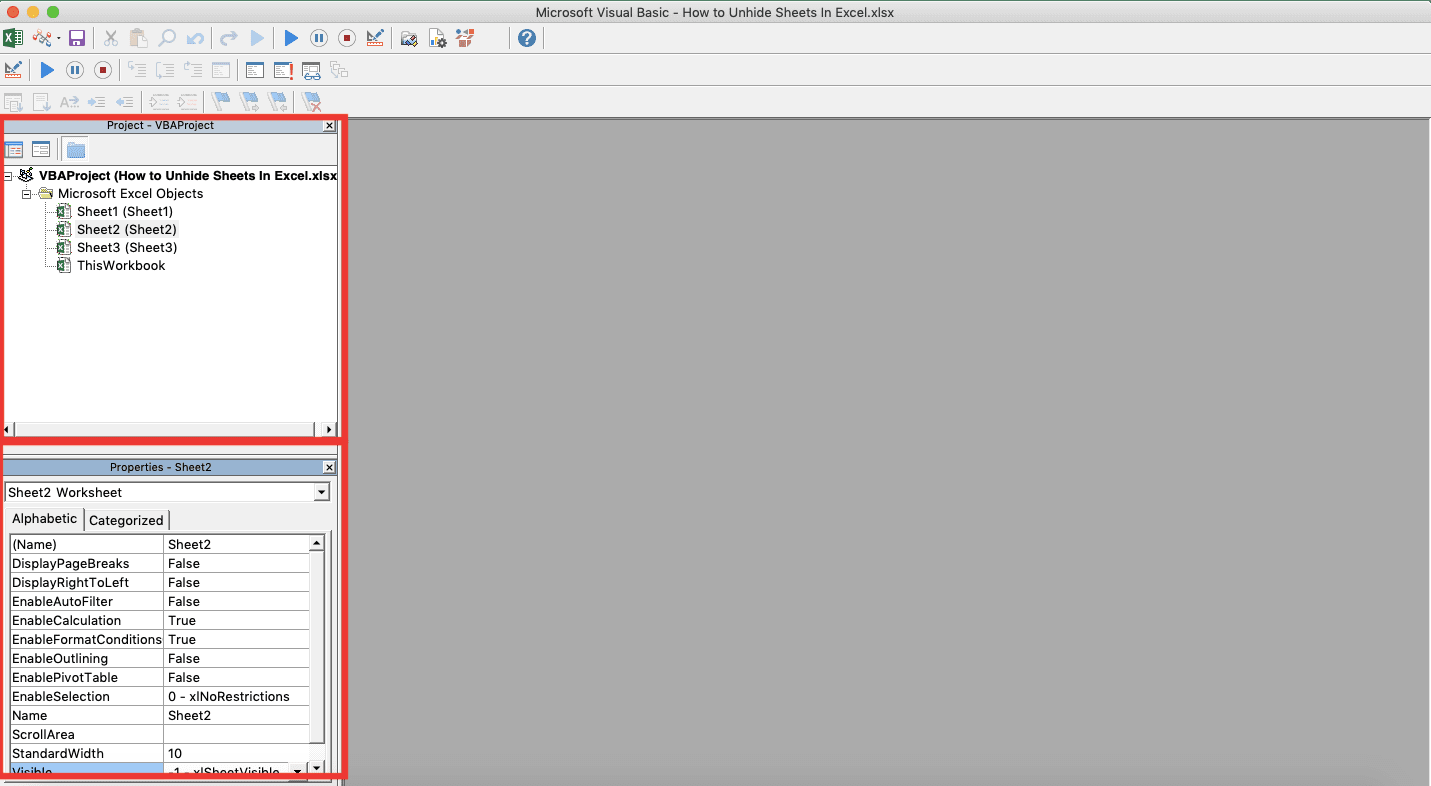Click the Cut scissors icon
The width and height of the screenshot is (1431, 786).
click(x=111, y=38)
